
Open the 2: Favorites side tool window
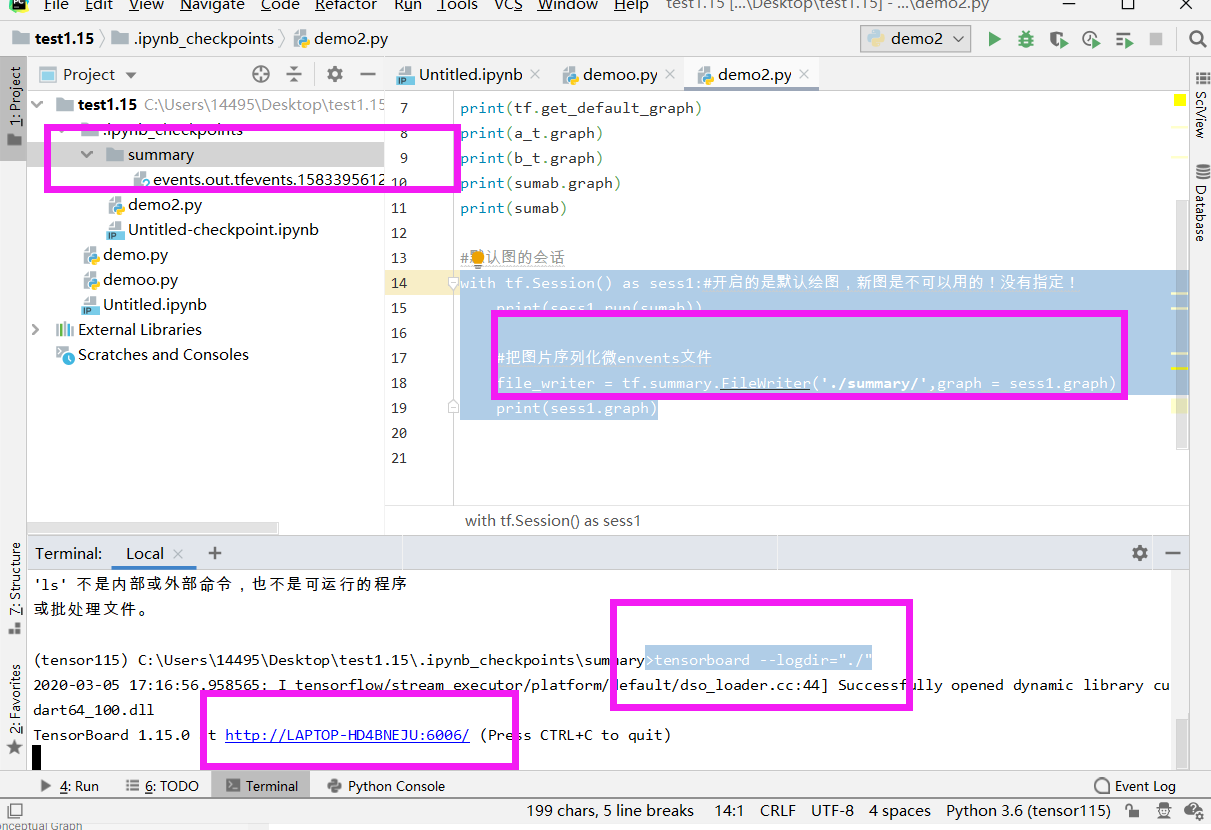tap(14, 710)
